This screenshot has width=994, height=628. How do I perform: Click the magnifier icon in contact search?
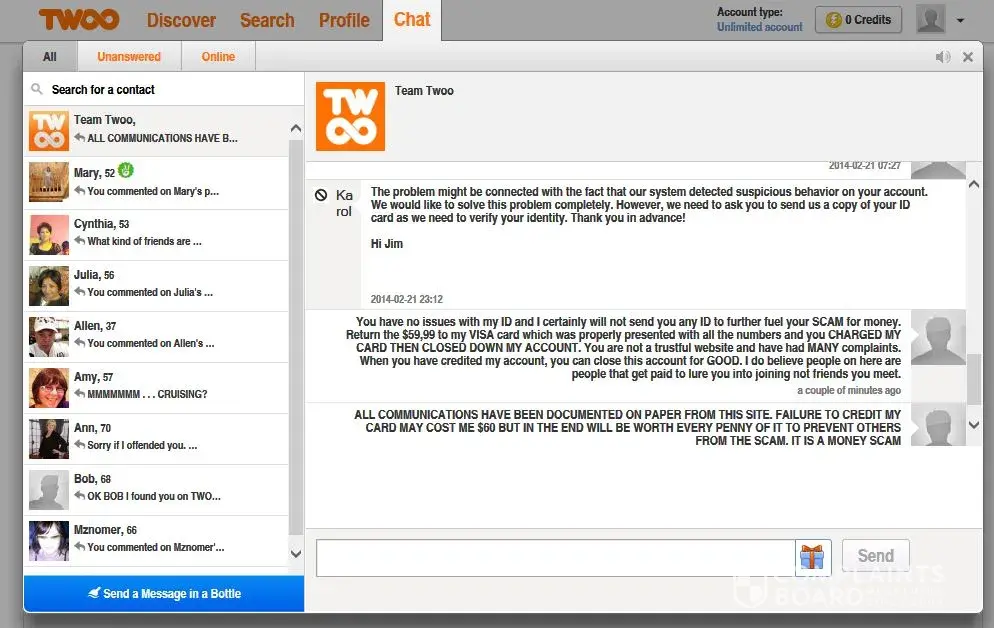pyautogui.click(x=37, y=89)
